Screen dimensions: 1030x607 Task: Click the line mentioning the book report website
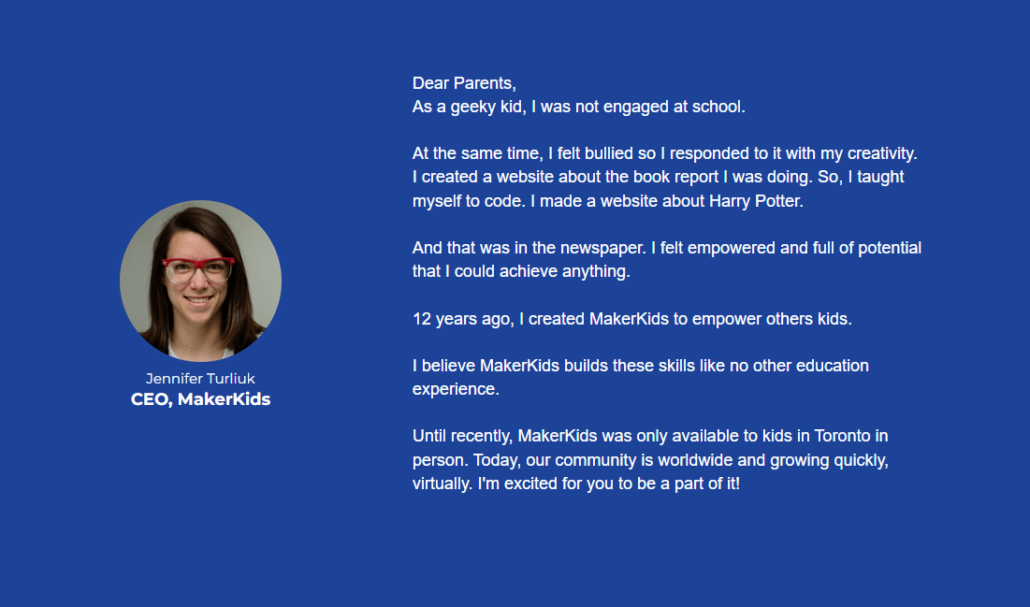click(658, 177)
